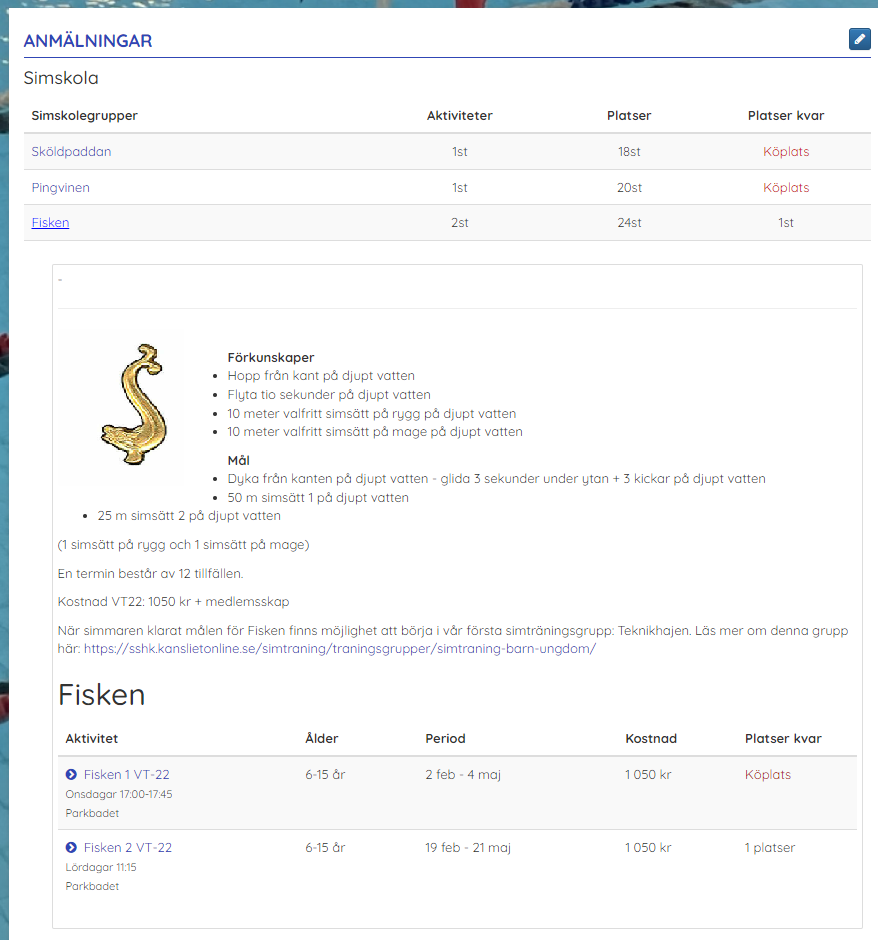The image size is (878, 940).
Task: Click '2 feb - 4 maj' period
Action: click(x=463, y=775)
